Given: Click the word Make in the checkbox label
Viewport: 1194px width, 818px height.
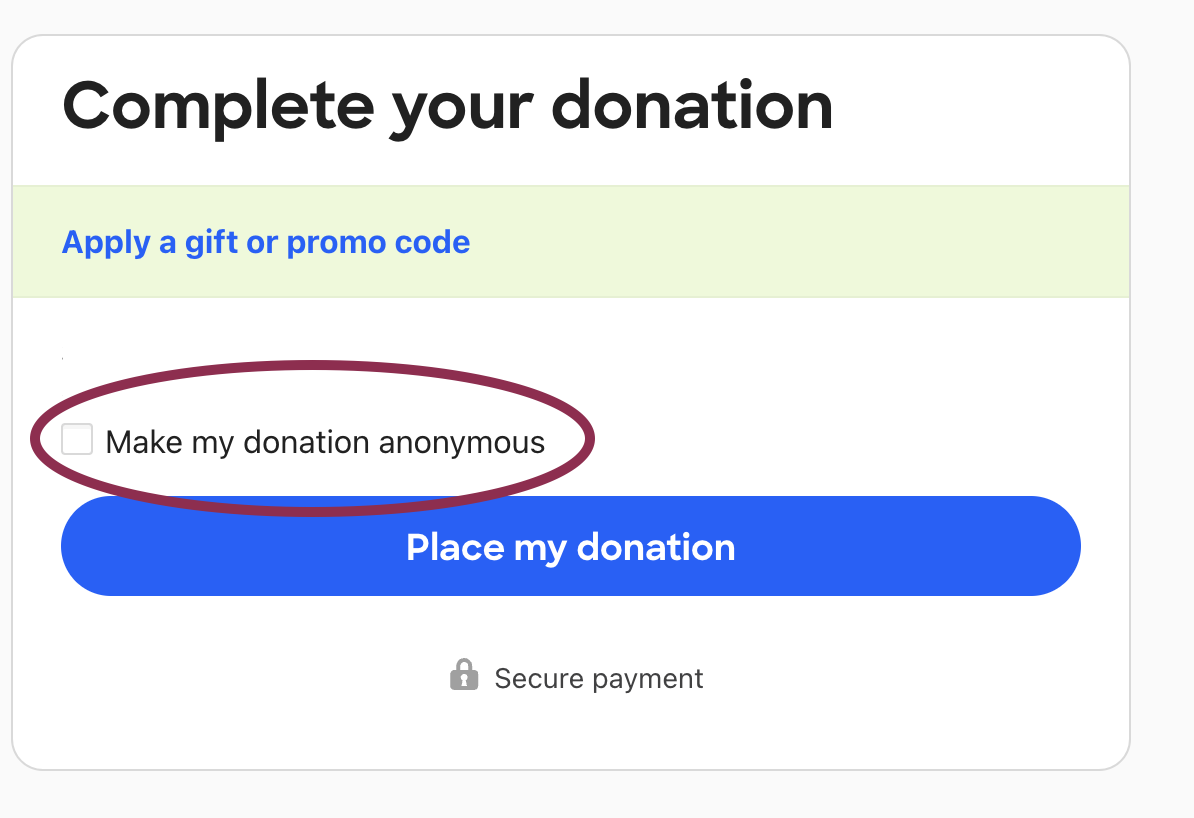Looking at the screenshot, I should pyautogui.click(x=144, y=443).
